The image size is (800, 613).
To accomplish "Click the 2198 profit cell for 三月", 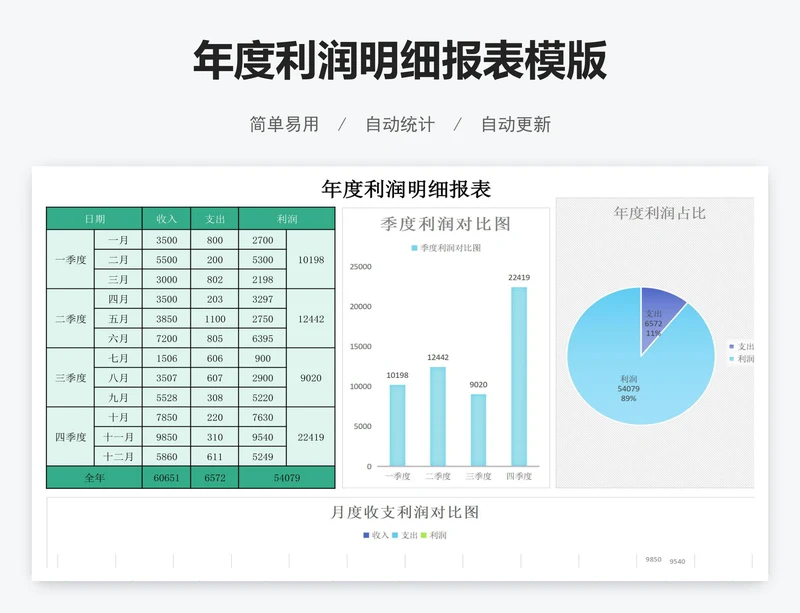I will [262, 280].
